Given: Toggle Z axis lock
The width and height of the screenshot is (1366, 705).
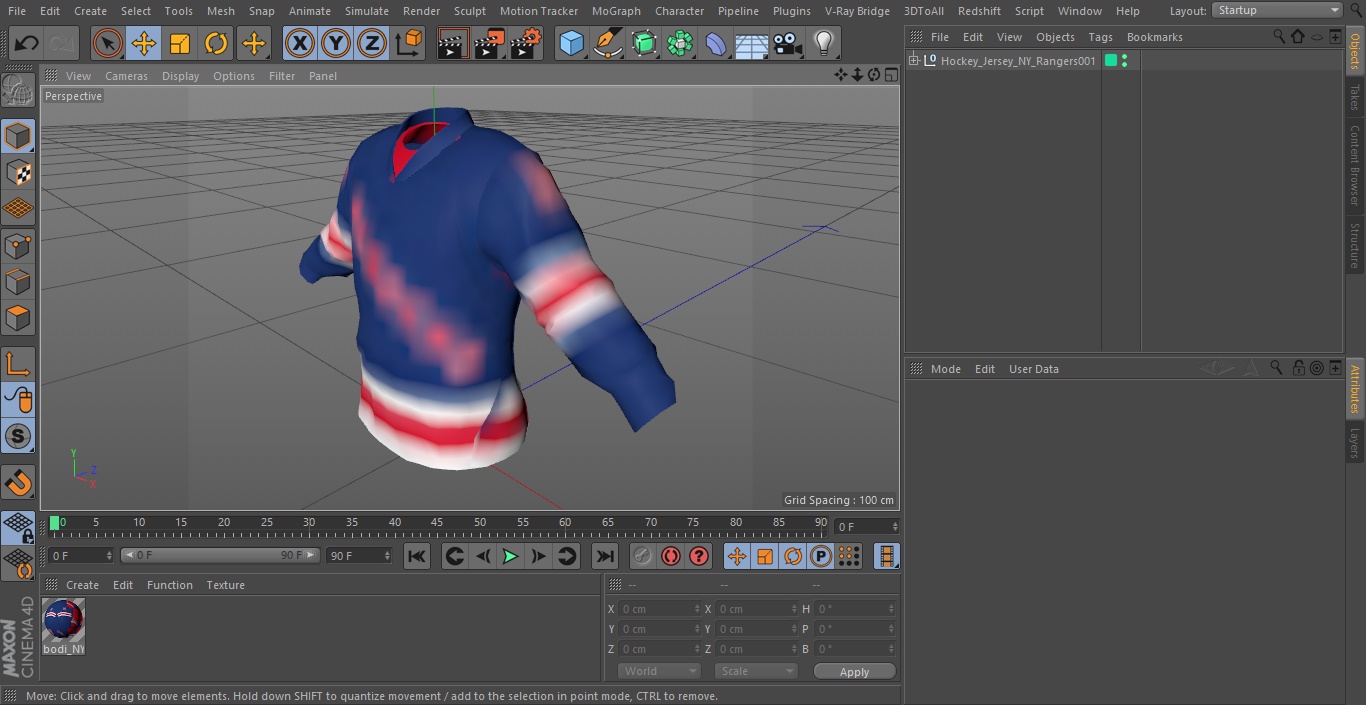Looking at the screenshot, I should (x=371, y=43).
